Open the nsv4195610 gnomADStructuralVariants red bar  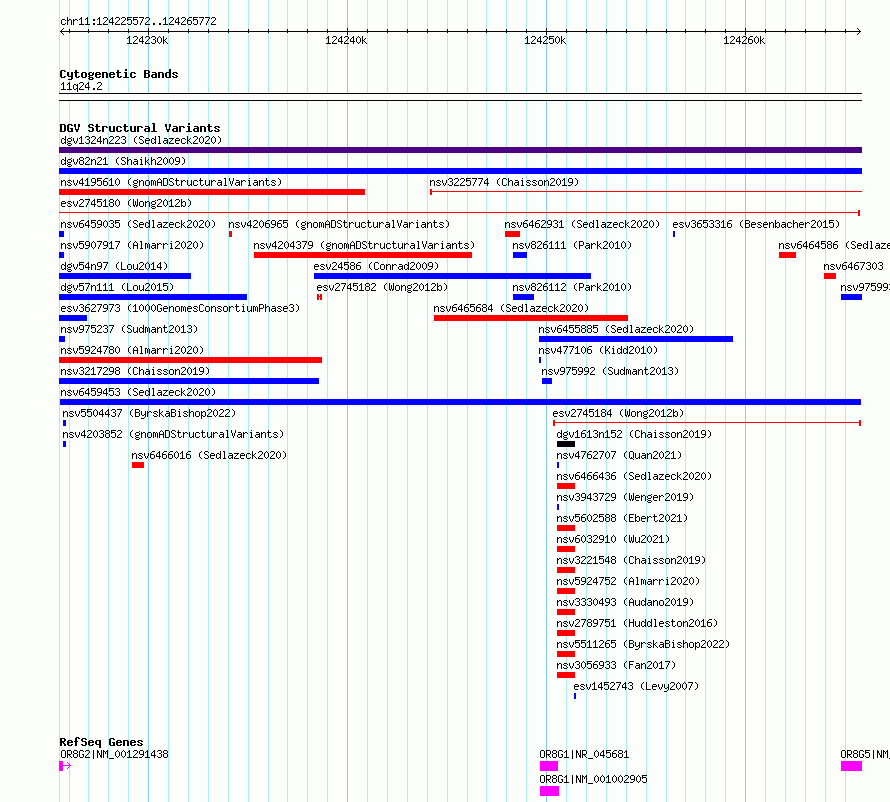pyautogui.click(x=212, y=192)
